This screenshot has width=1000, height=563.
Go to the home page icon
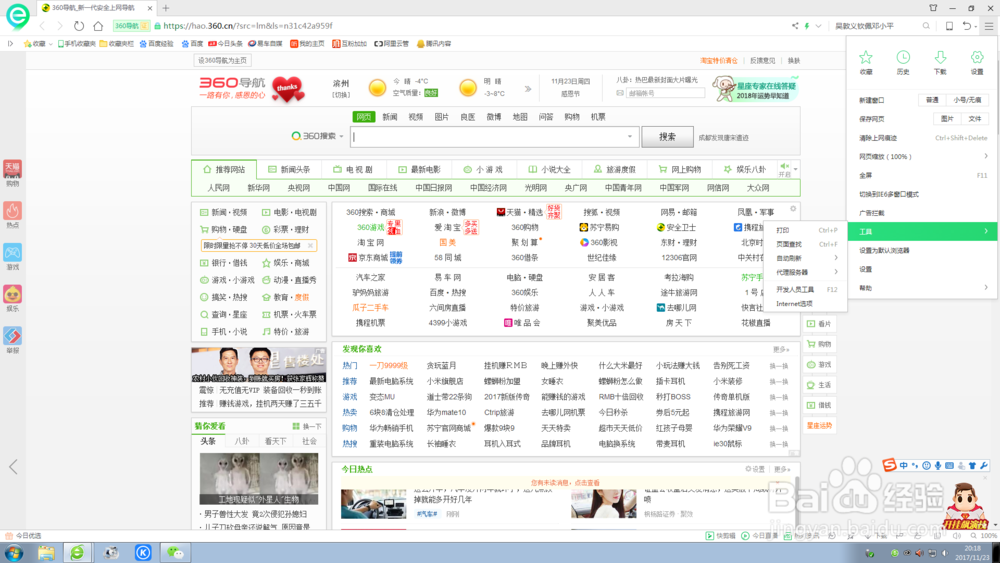pyautogui.click(x=98, y=26)
